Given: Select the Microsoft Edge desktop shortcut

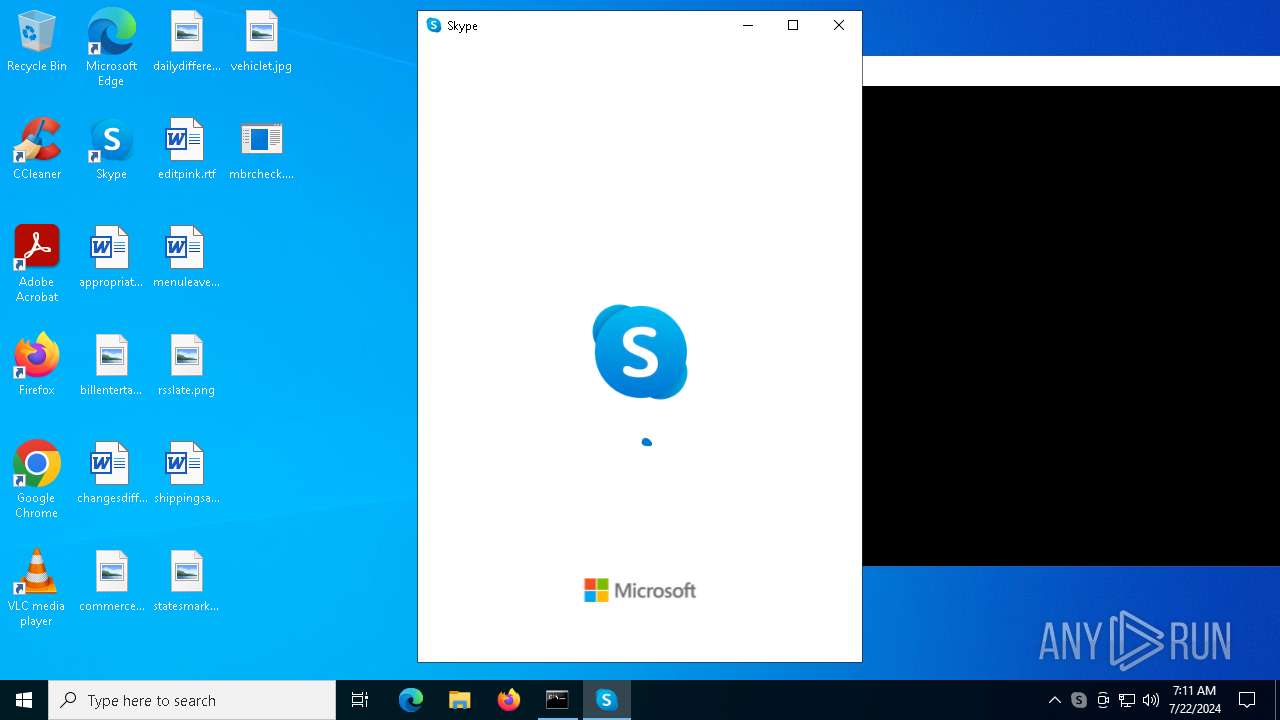Looking at the screenshot, I should coord(111,48).
